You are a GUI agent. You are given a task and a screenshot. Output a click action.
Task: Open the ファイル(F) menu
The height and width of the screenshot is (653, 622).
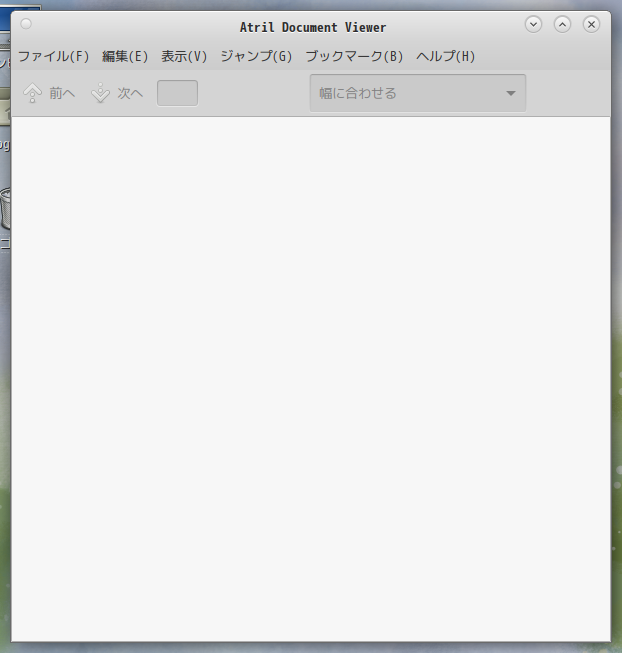[x=54, y=56]
